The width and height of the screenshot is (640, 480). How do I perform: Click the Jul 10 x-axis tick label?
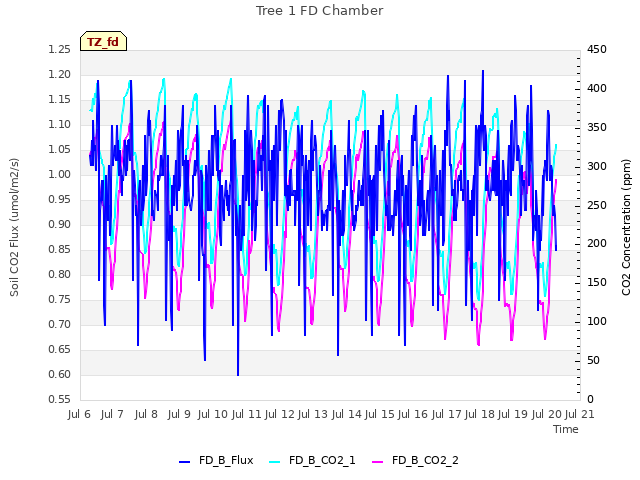[213, 414]
